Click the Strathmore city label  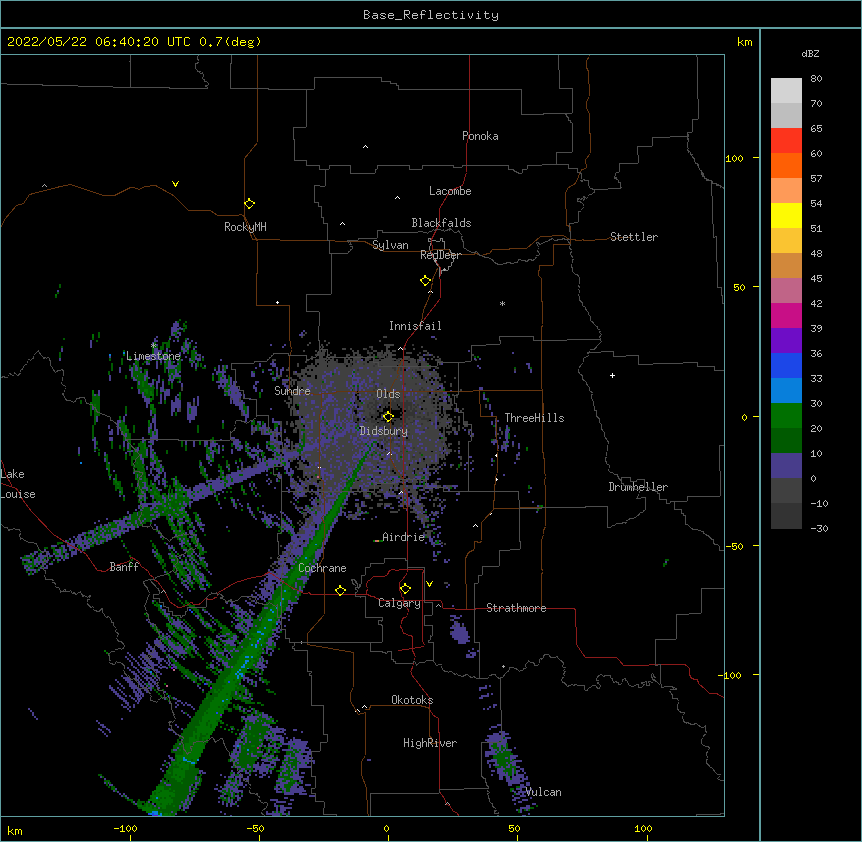516,608
